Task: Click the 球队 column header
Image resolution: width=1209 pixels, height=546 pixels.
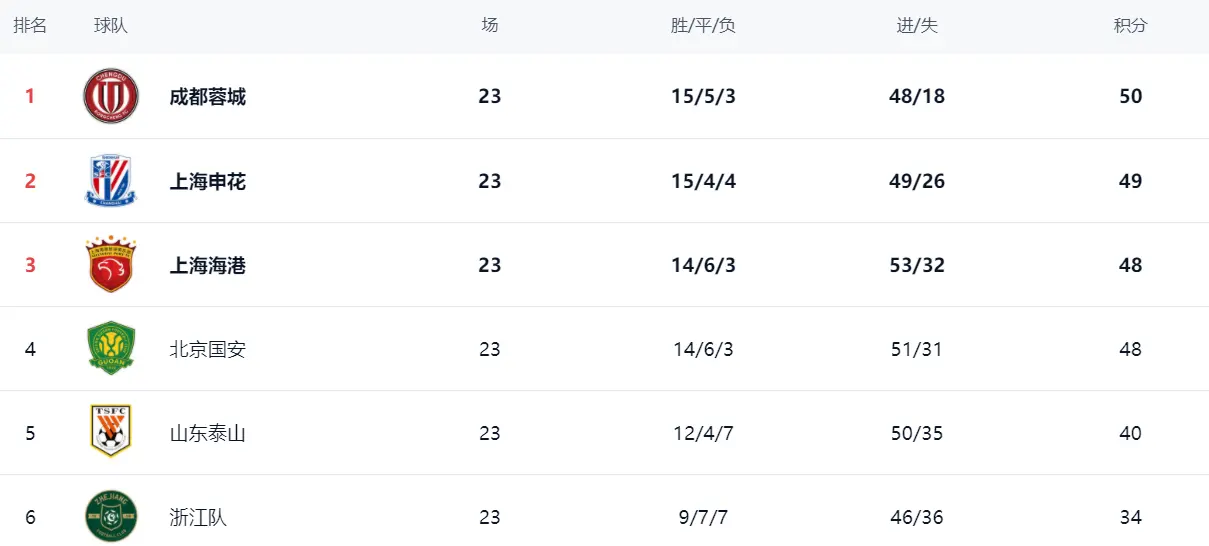Action: pyautogui.click(x=111, y=25)
